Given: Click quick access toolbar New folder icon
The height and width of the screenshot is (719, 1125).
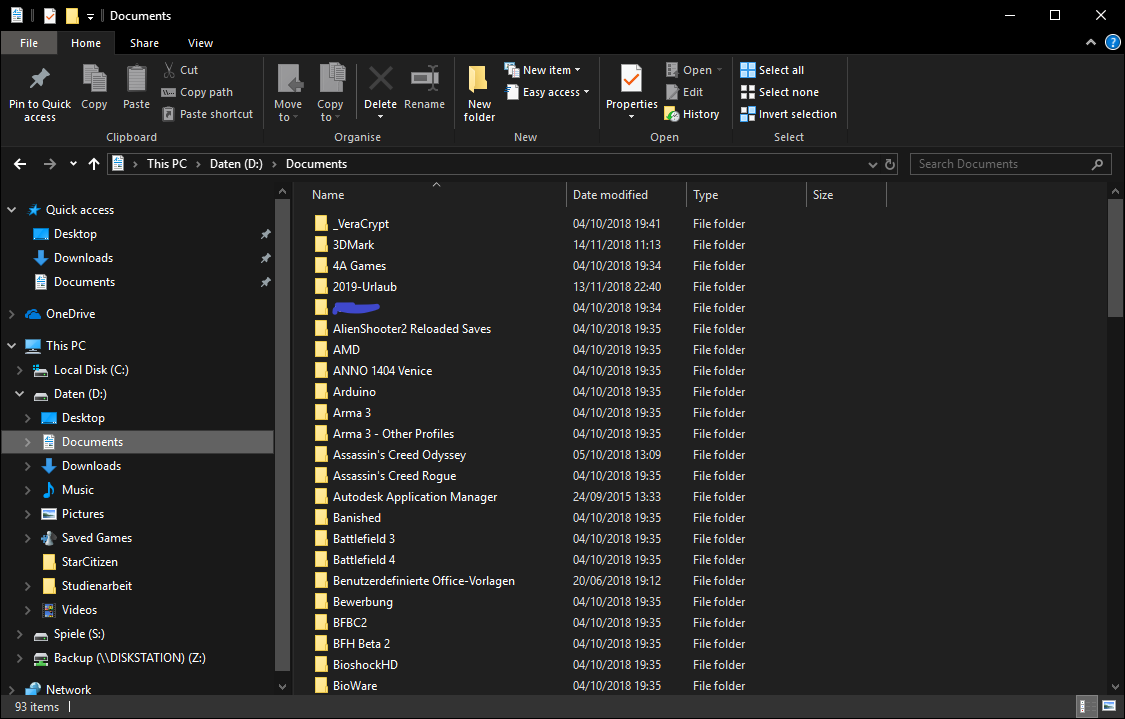Looking at the screenshot, I should (72, 16).
